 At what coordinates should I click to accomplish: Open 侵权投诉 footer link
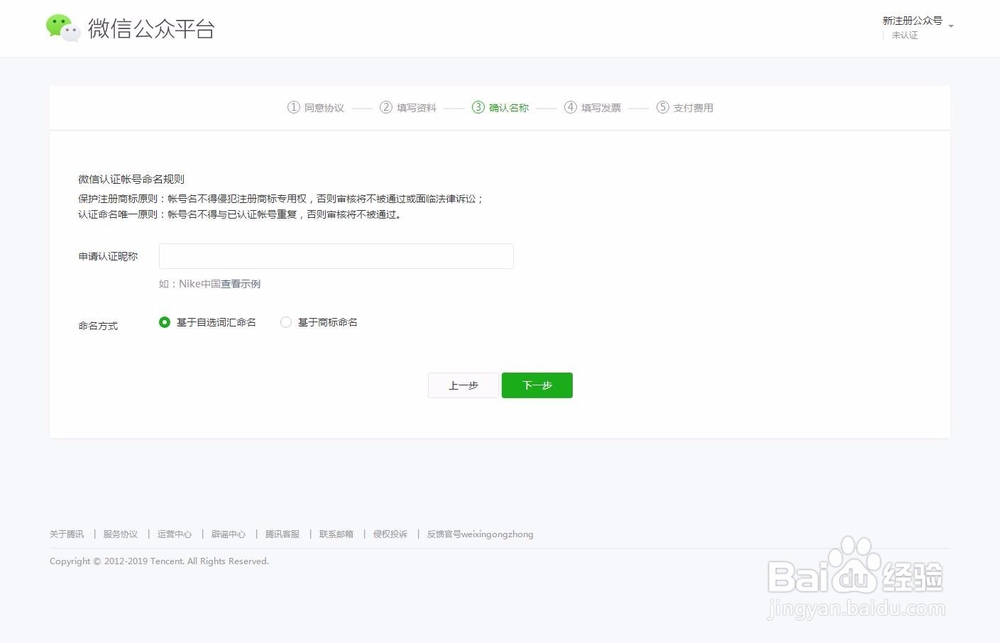click(390, 534)
